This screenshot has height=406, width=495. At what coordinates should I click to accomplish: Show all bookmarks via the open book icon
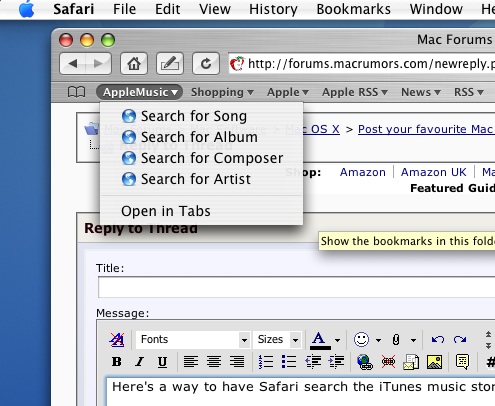pyautogui.click(x=76, y=92)
